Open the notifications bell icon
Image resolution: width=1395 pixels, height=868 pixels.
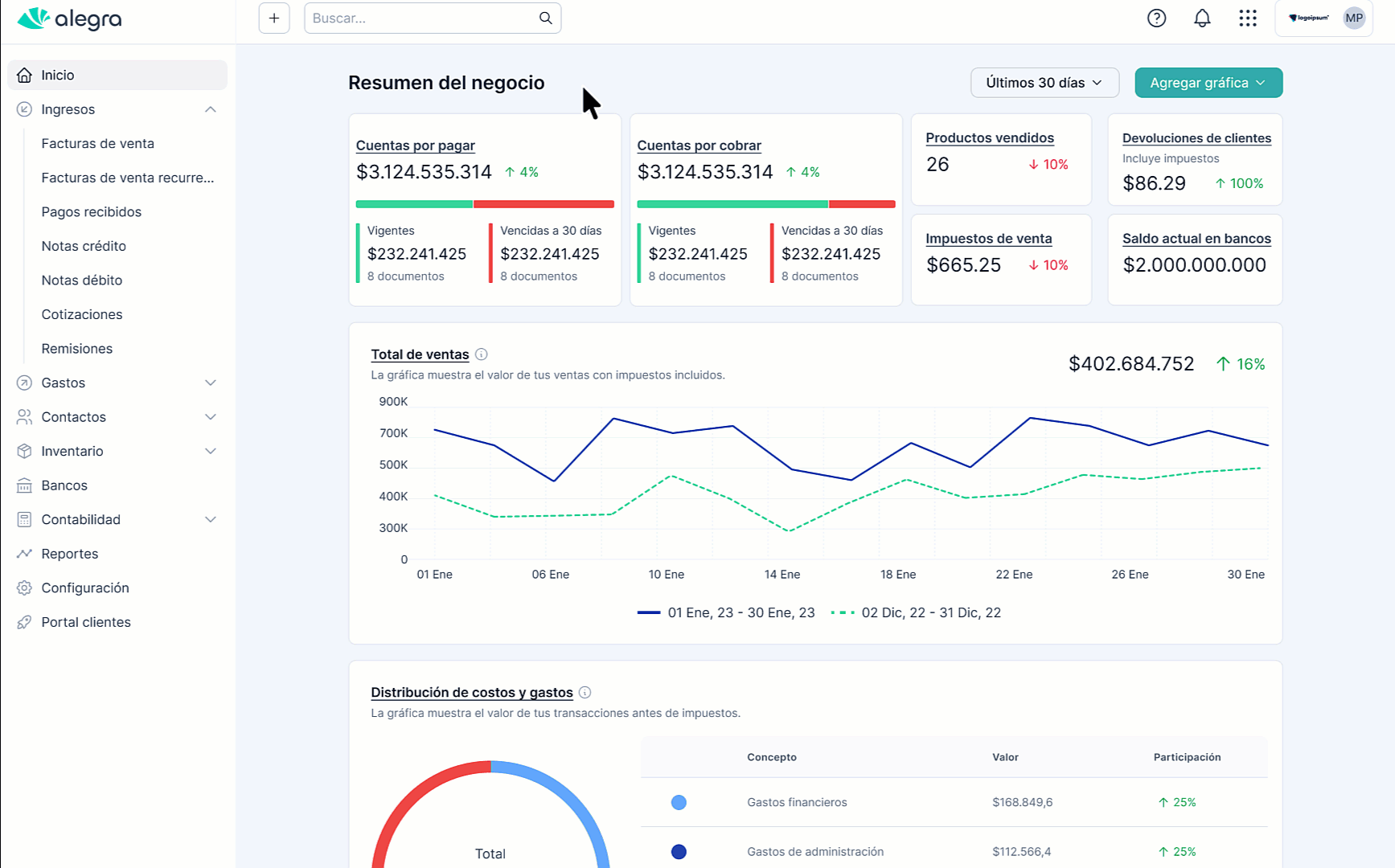(1202, 18)
